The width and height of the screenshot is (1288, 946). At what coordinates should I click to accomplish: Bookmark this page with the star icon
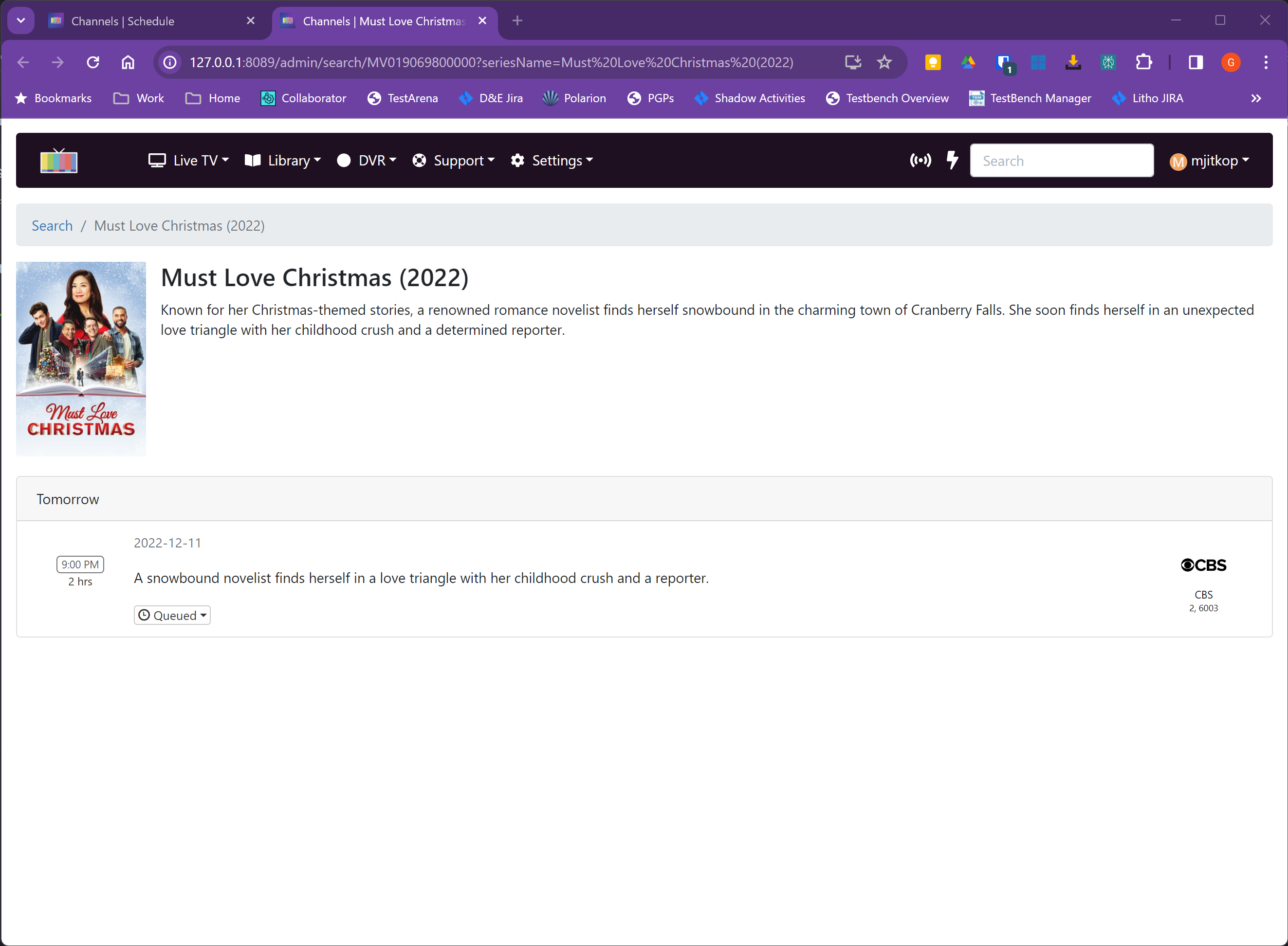pos(883,62)
